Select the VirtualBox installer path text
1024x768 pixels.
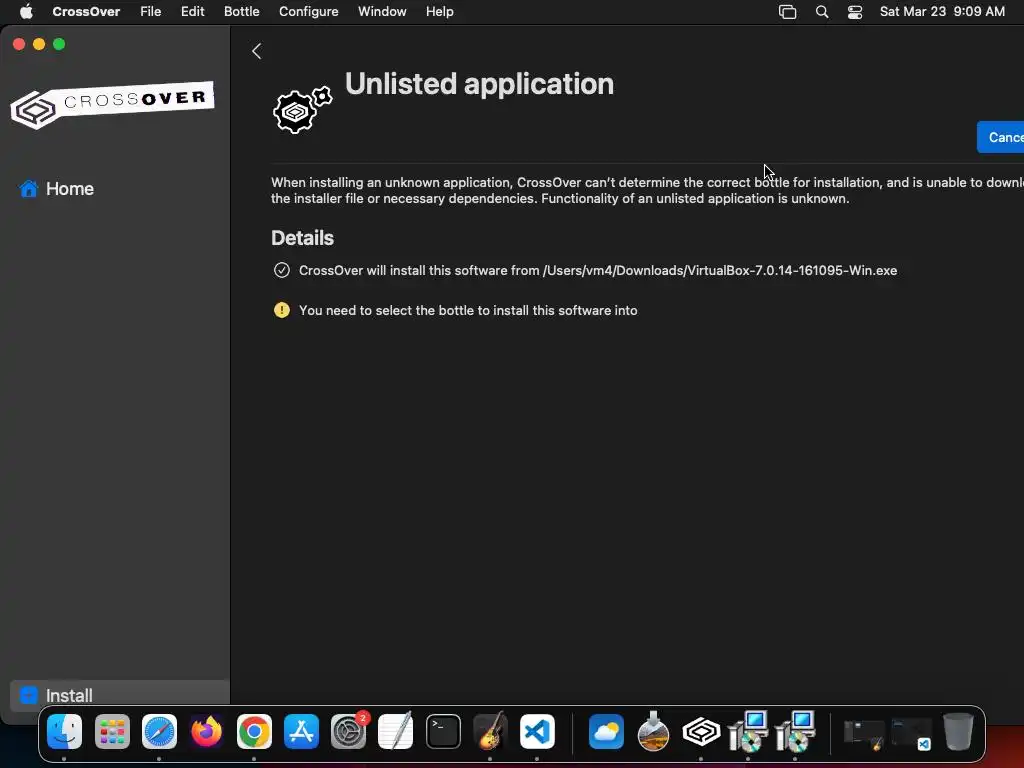(x=720, y=270)
